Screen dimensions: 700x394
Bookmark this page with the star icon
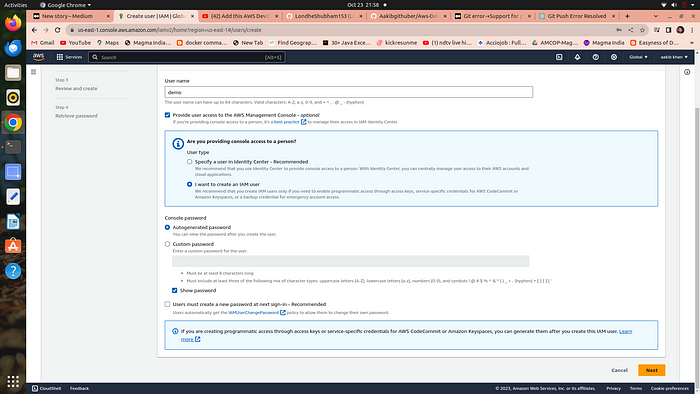[642, 30]
